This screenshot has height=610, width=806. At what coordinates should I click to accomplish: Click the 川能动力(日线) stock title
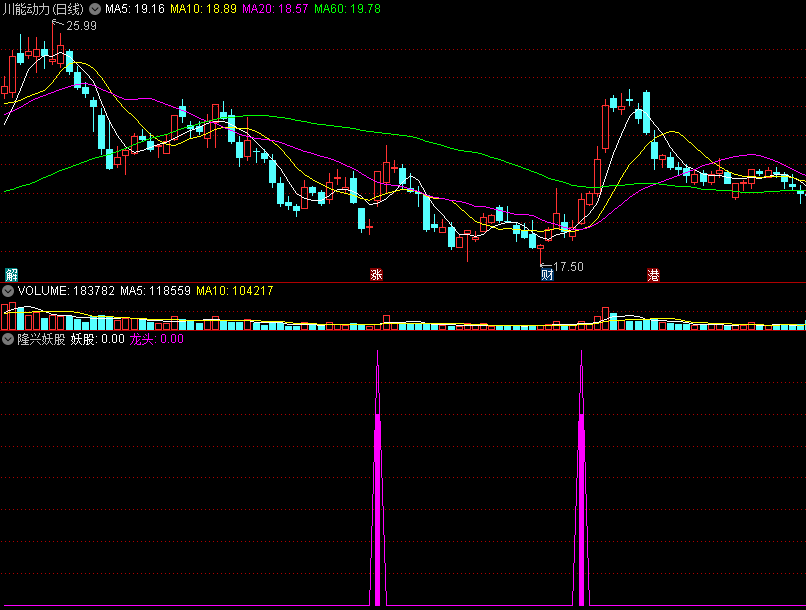click(43, 9)
